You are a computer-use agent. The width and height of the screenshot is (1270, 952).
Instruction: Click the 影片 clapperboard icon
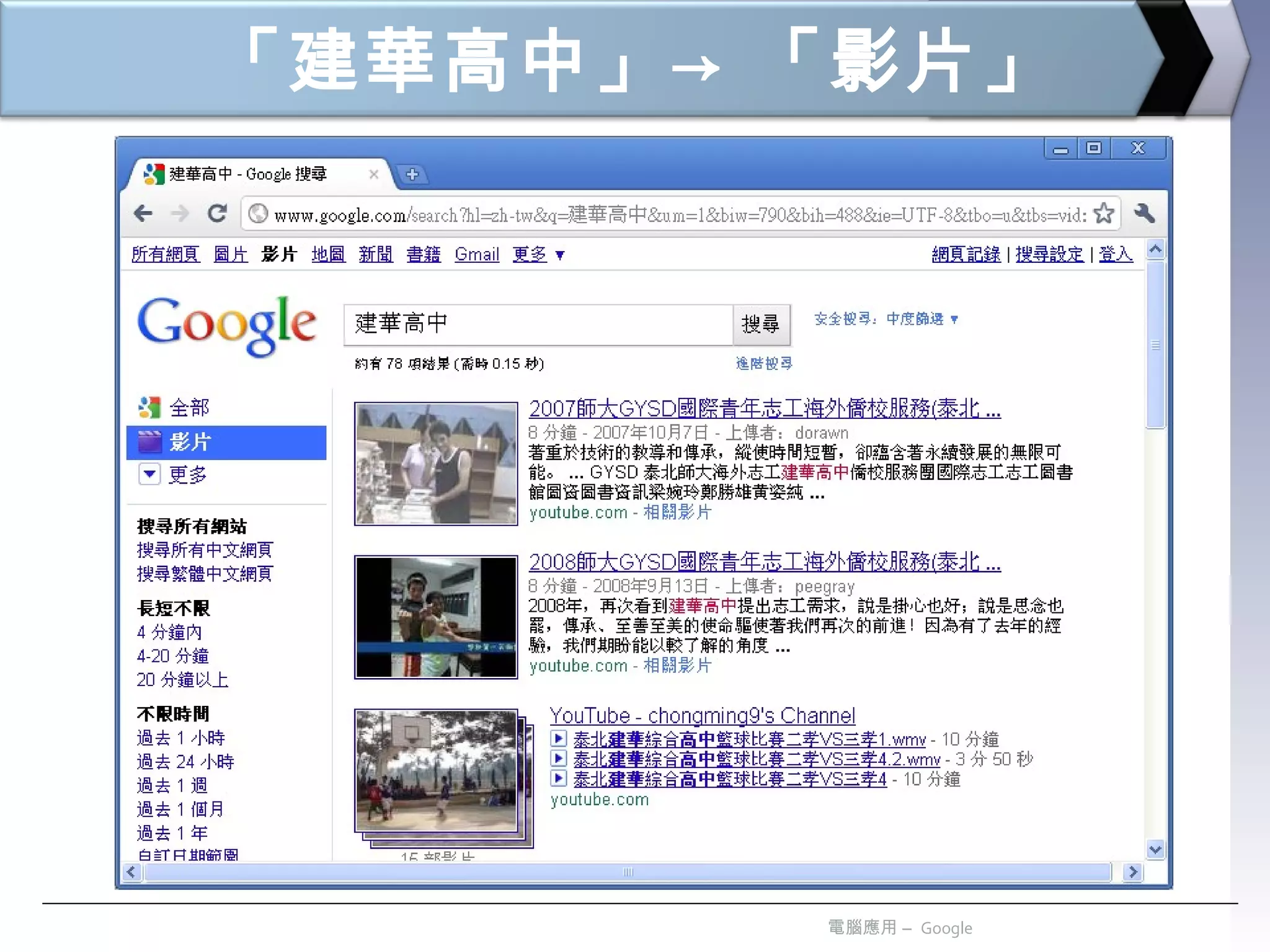coord(149,442)
